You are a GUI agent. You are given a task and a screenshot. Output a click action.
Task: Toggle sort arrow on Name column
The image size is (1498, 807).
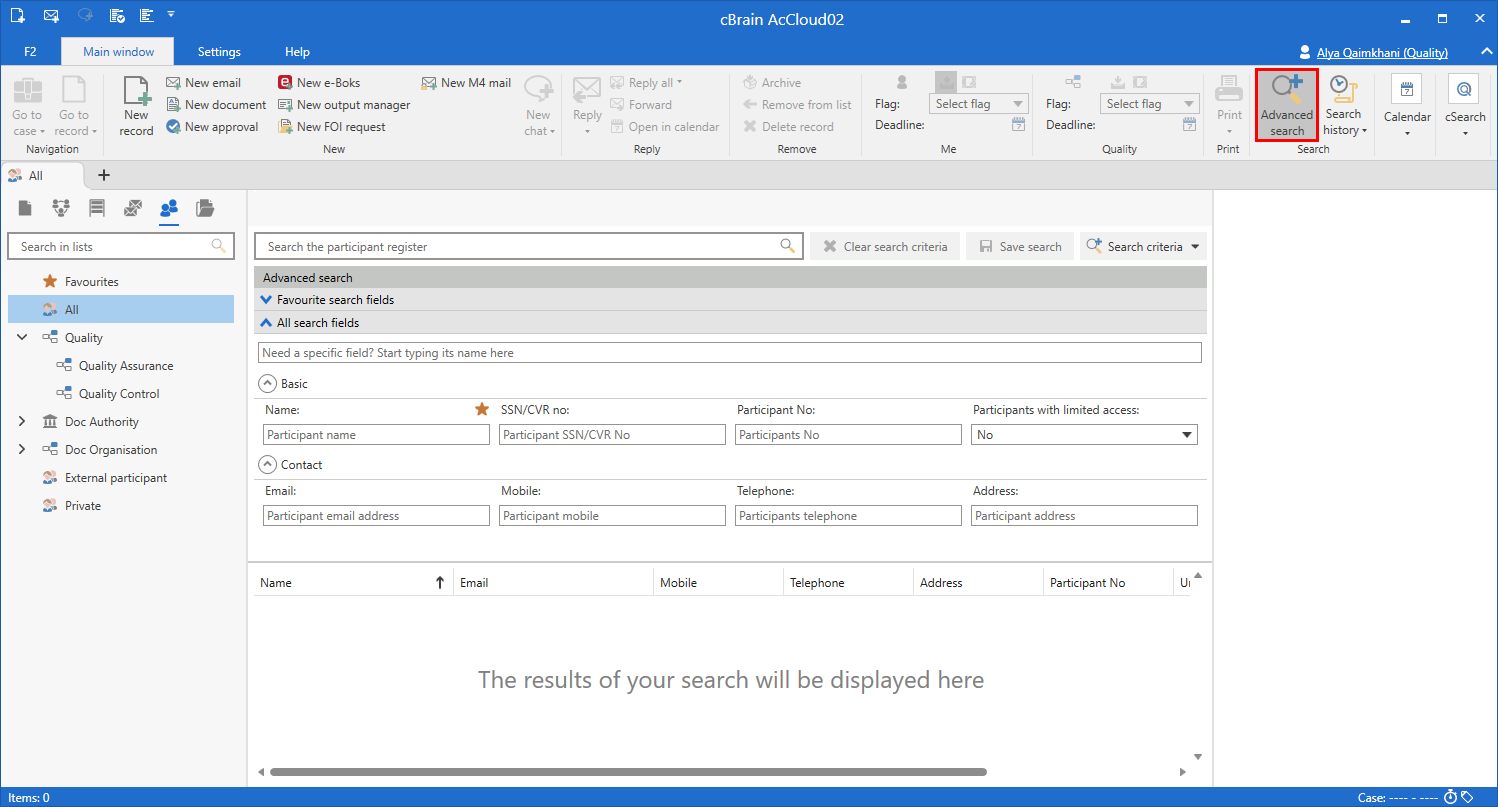coord(439,583)
